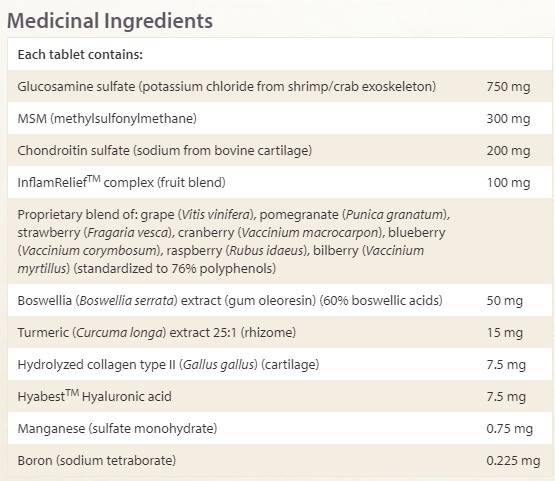Click the Hydrolyzed collagen type II row
Viewport: 555px width, 481px height.
(280, 364)
